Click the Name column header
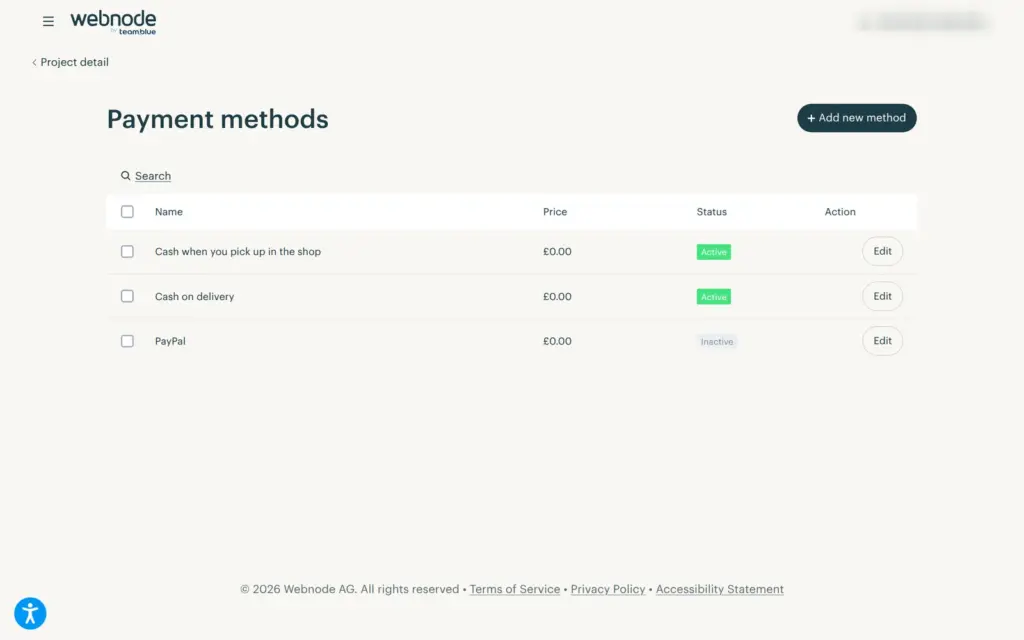 pos(168,212)
